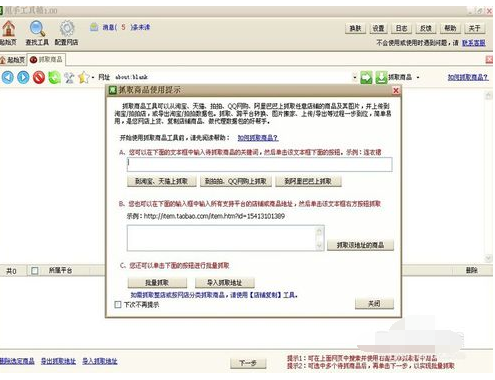Click the up arrow of the main page scrollbar
This screenshot has width=495, height=380.
[488, 96]
